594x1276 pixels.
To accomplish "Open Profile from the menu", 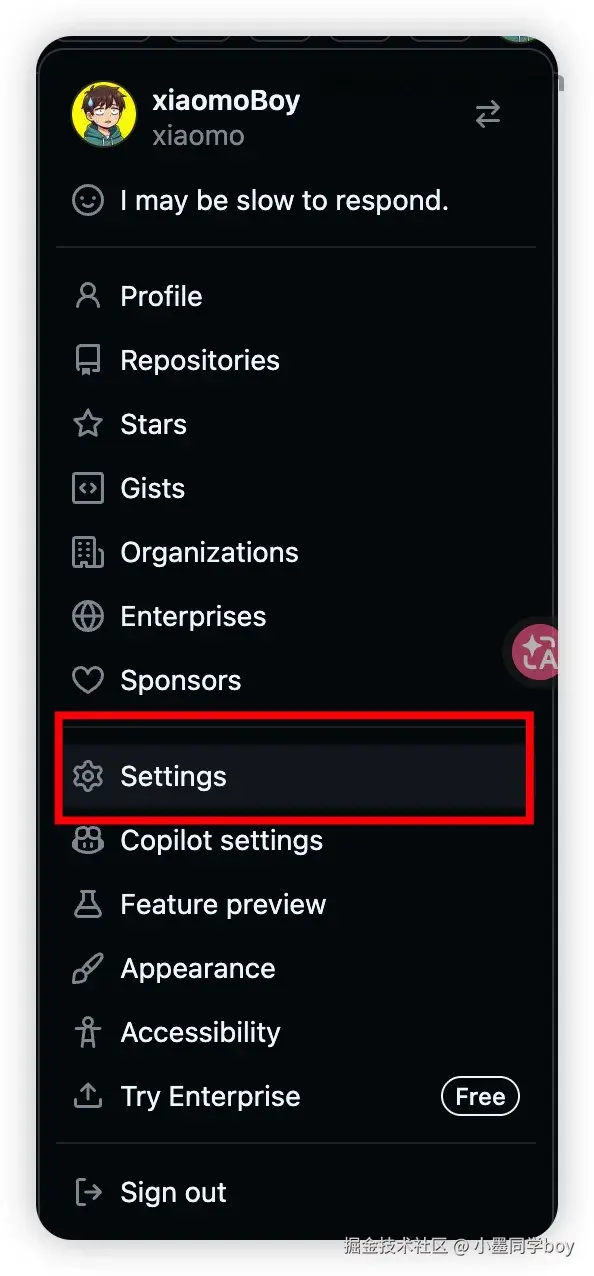I will click(x=296, y=297).
